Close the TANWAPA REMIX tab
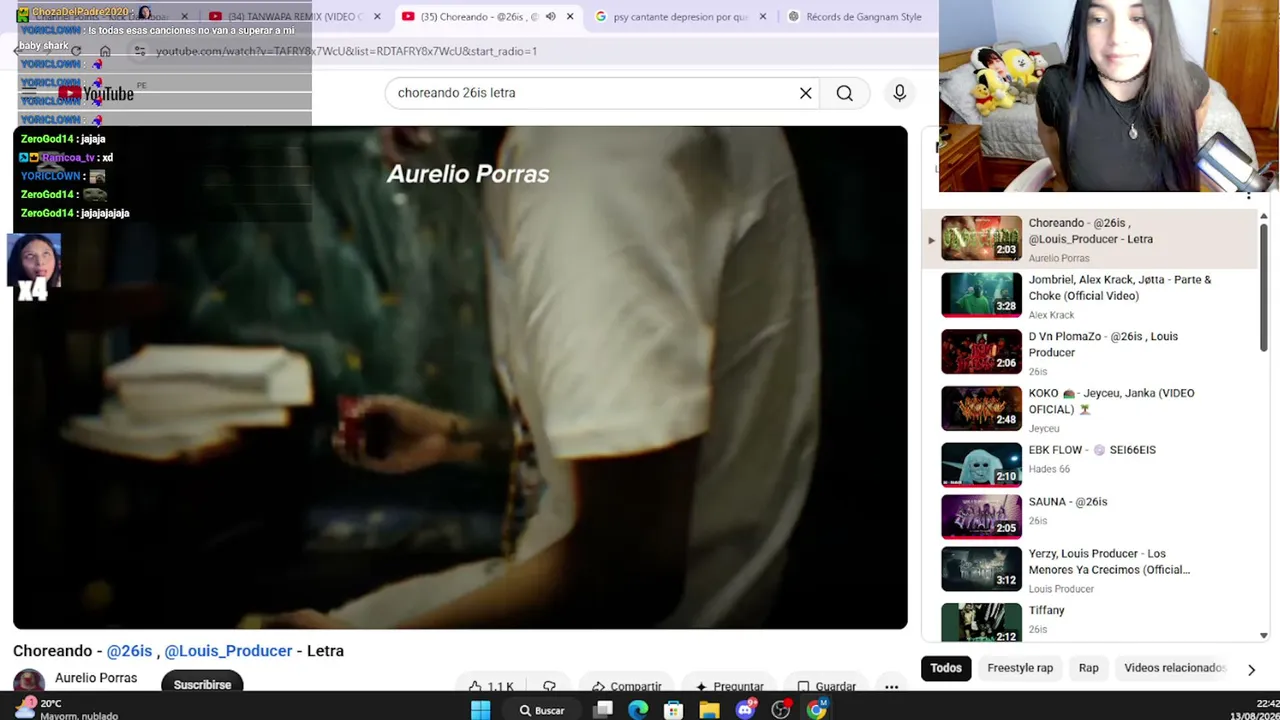 click(377, 17)
